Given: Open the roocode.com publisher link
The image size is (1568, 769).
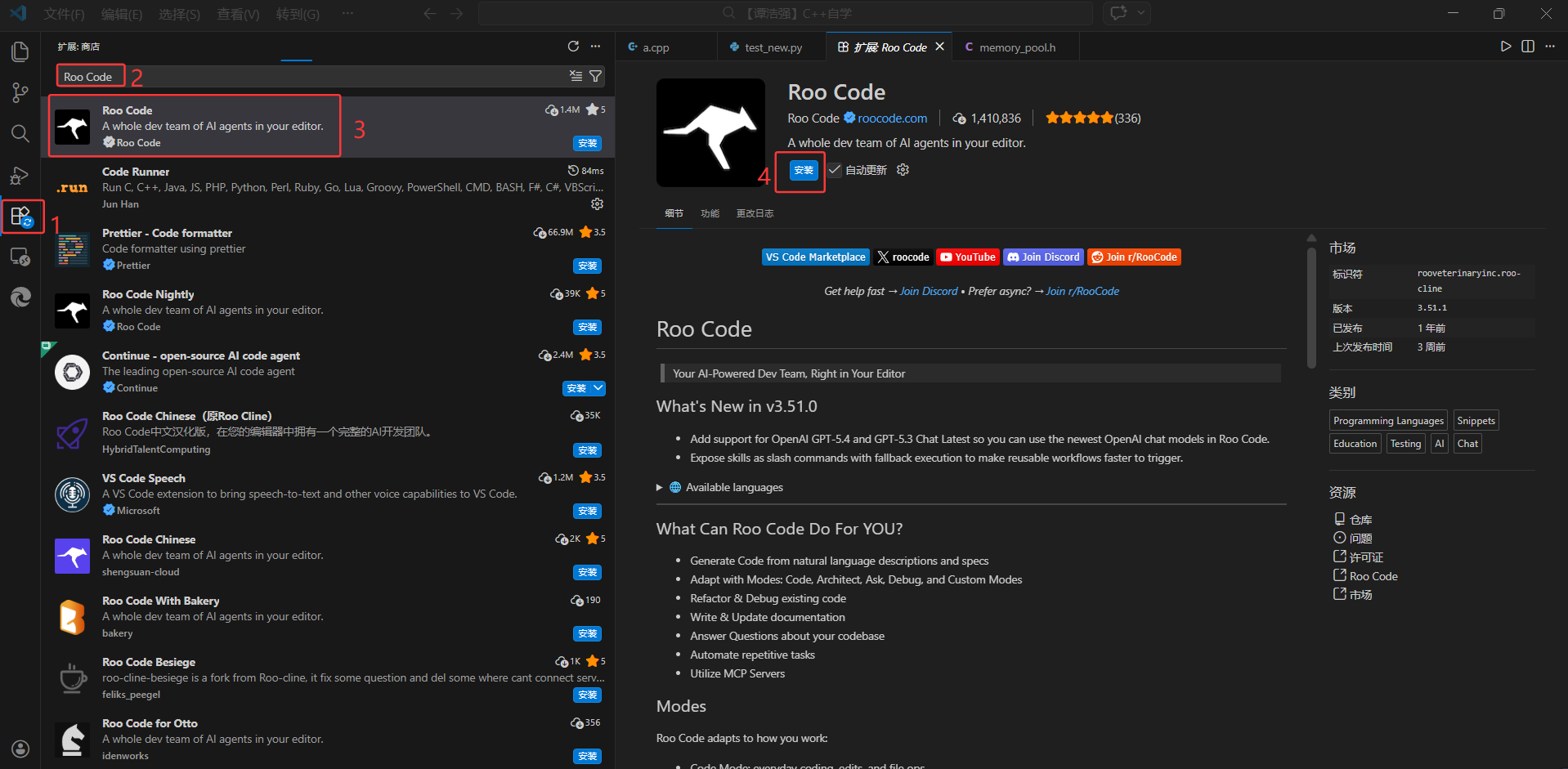Looking at the screenshot, I should coord(892,118).
